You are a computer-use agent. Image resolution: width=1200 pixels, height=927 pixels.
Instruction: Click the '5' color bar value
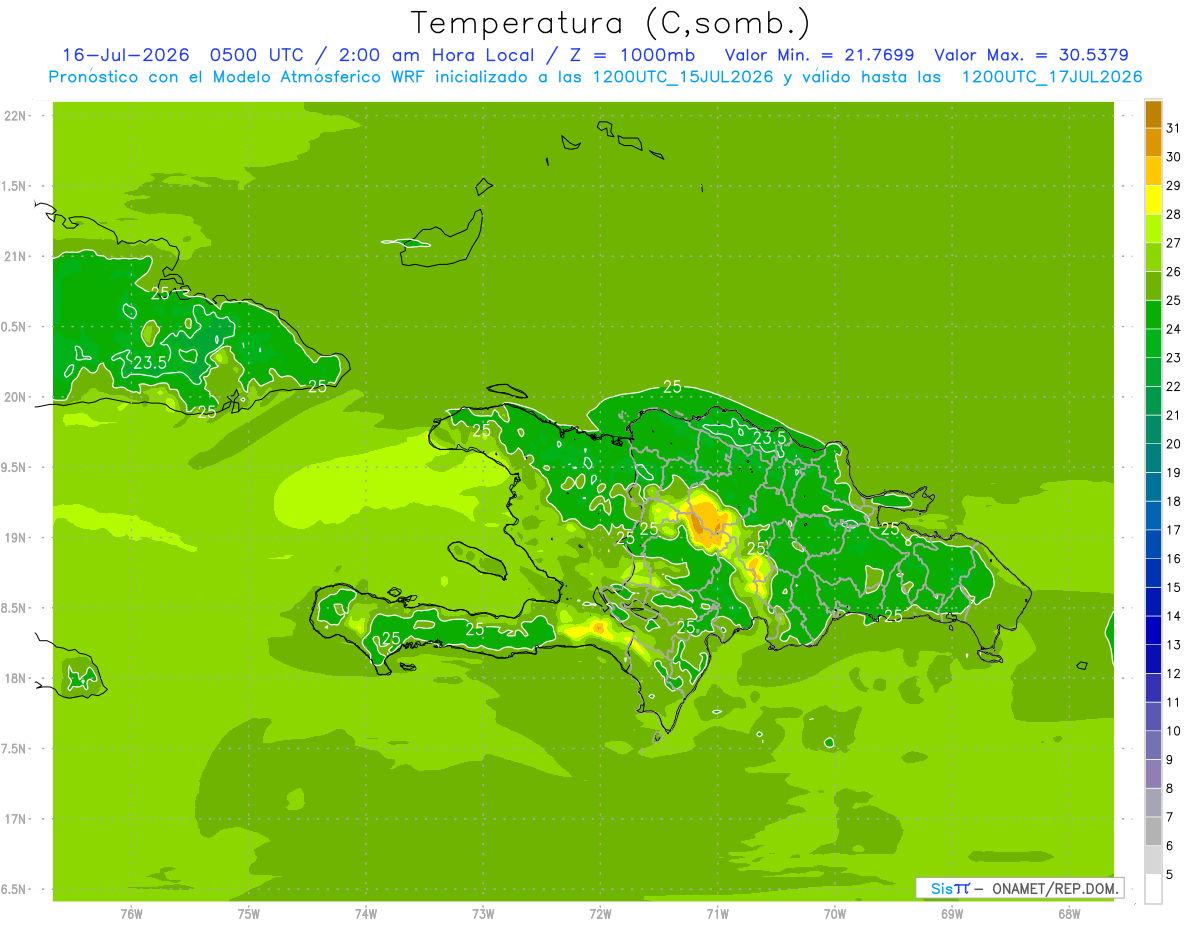click(1170, 875)
